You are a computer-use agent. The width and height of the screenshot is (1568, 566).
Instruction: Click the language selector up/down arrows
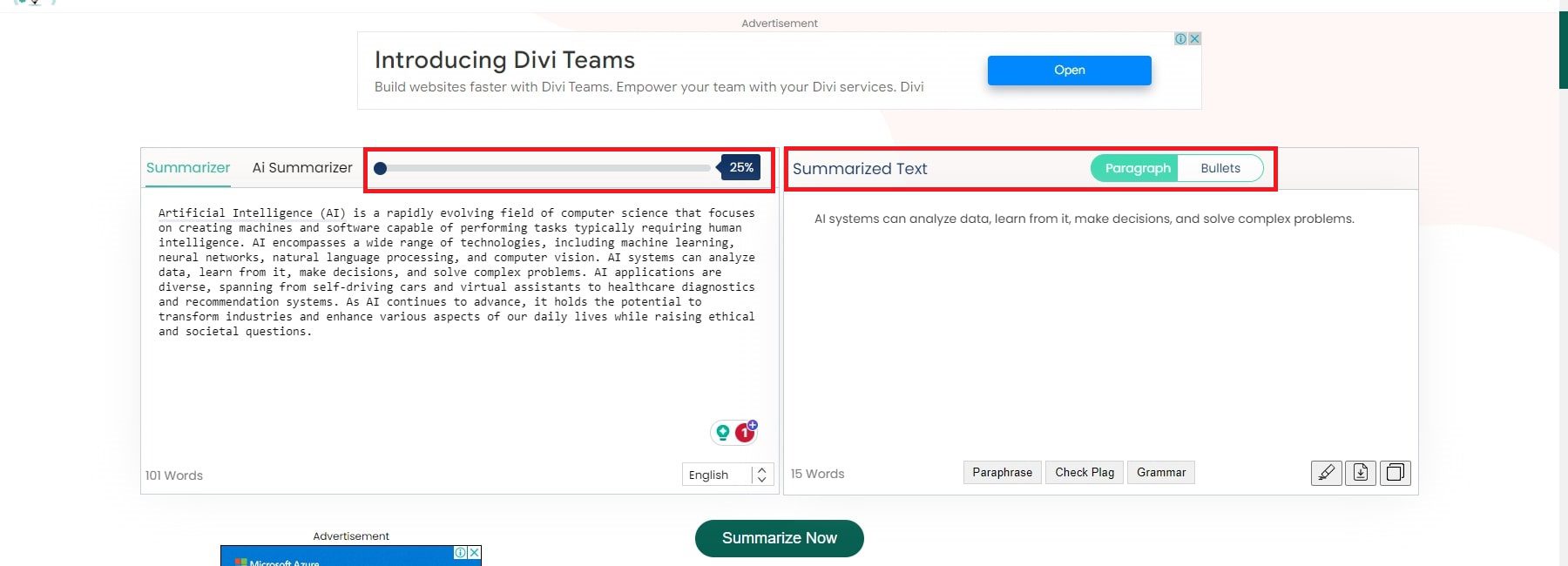tap(761, 475)
